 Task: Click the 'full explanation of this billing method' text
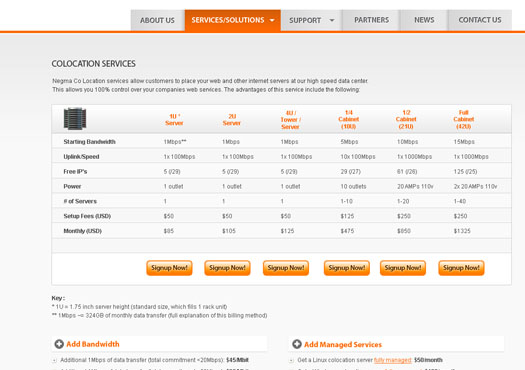point(218,315)
